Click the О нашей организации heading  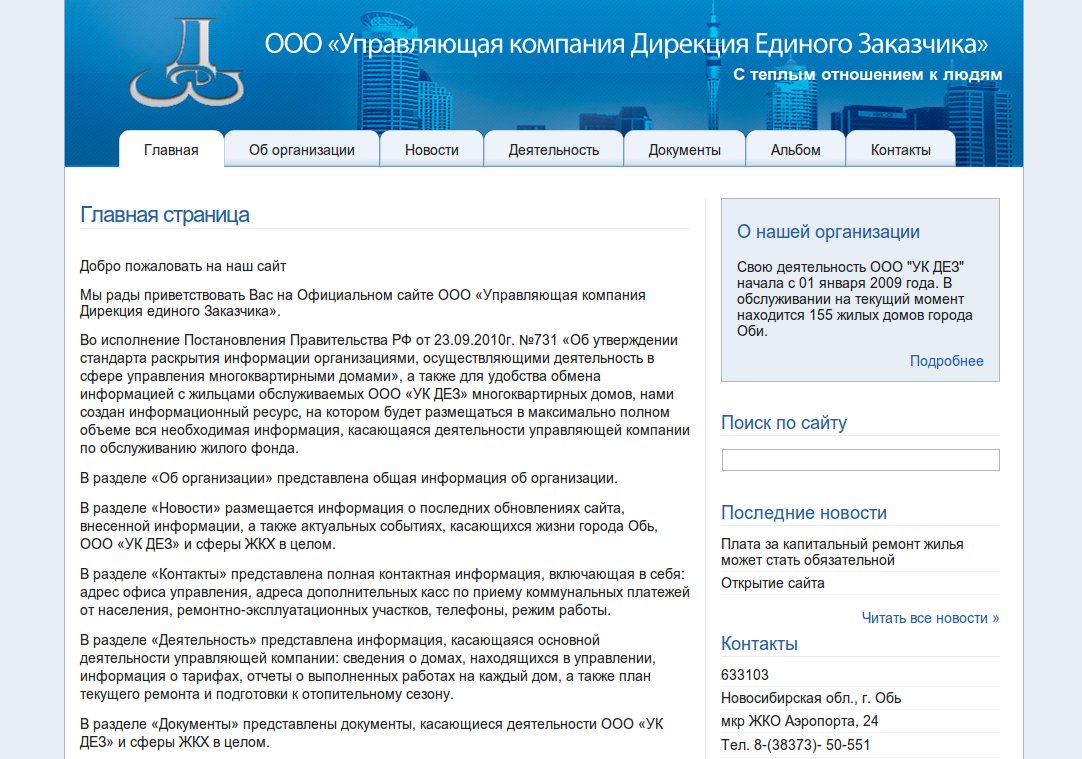coord(828,232)
